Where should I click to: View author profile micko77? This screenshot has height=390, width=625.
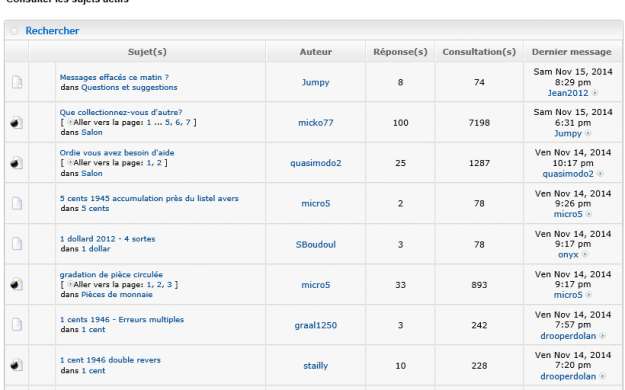315,122
